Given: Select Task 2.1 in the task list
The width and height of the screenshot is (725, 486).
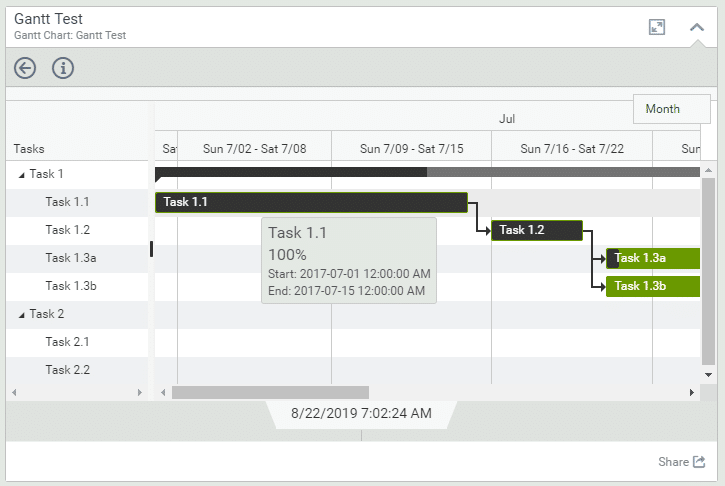Looking at the screenshot, I should click(67, 342).
